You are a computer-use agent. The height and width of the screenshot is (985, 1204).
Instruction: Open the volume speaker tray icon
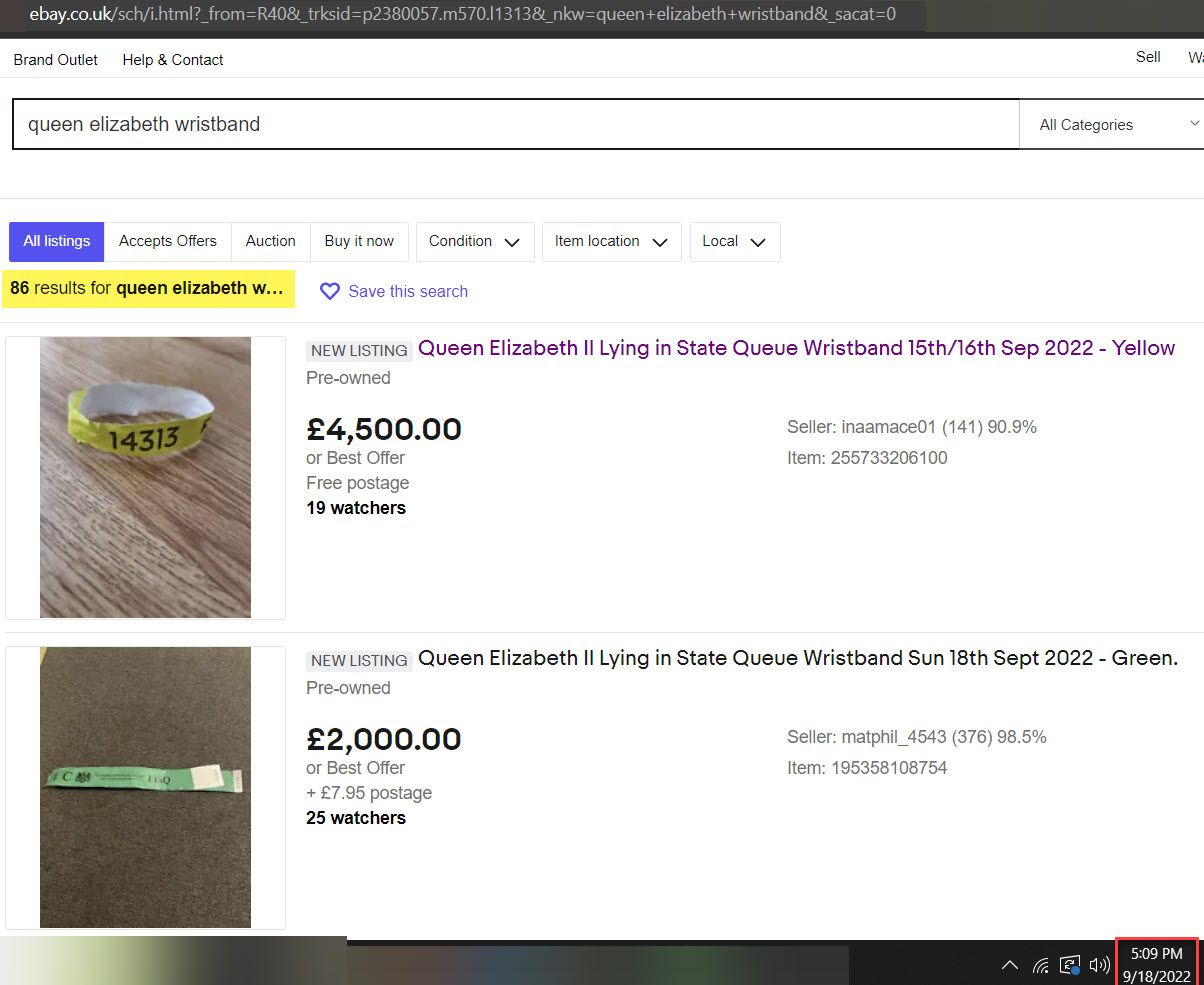coord(1100,965)
